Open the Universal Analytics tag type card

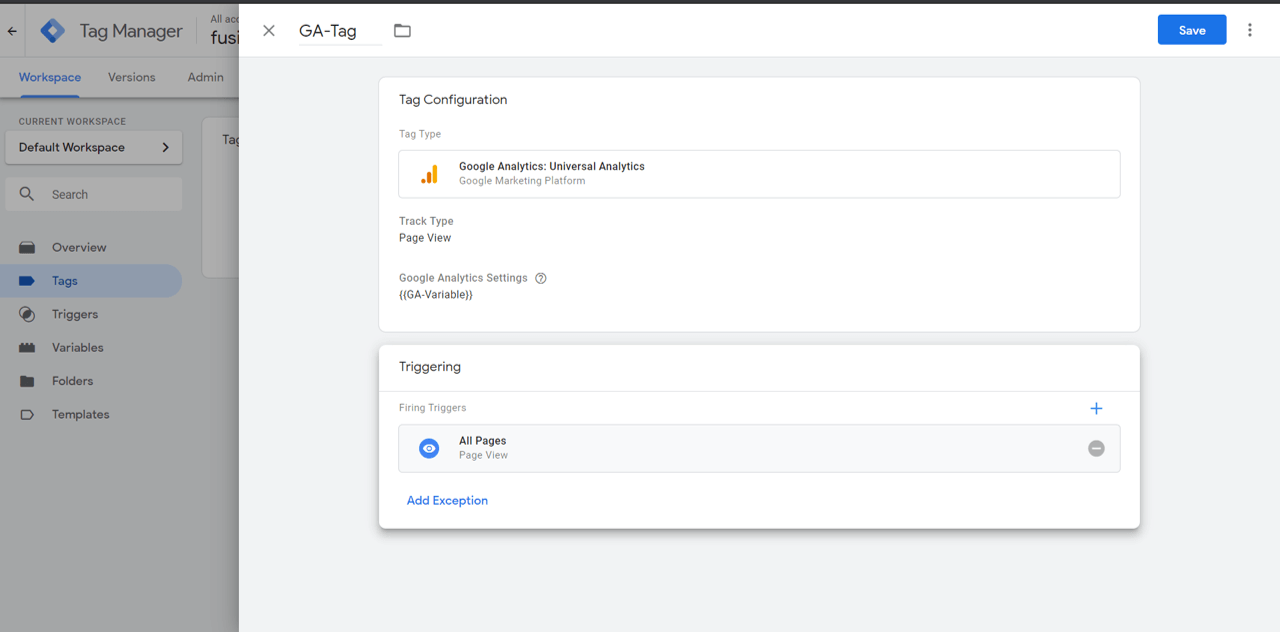click(759, 174)
